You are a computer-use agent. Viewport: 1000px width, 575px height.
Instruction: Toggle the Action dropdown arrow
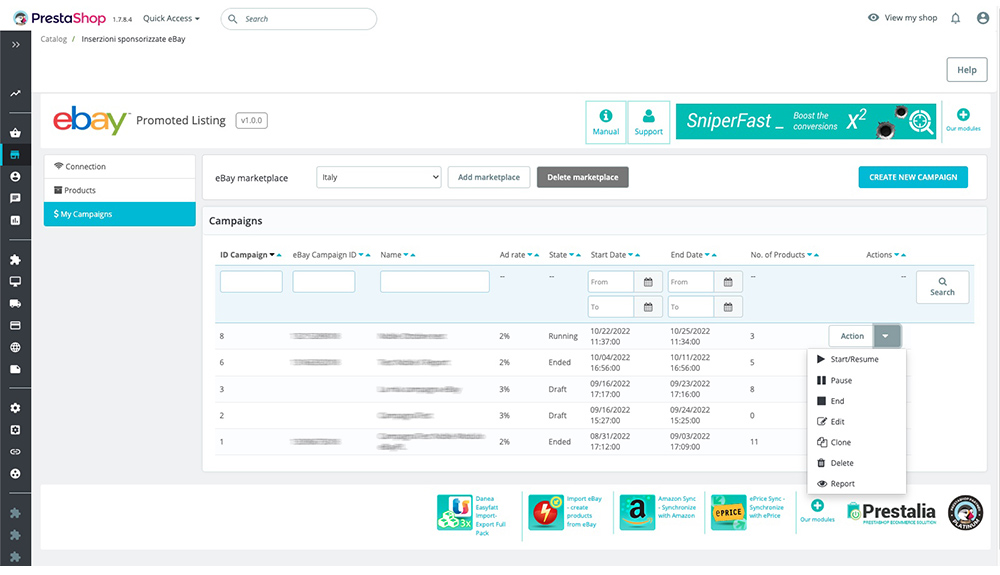coord(885,336)
